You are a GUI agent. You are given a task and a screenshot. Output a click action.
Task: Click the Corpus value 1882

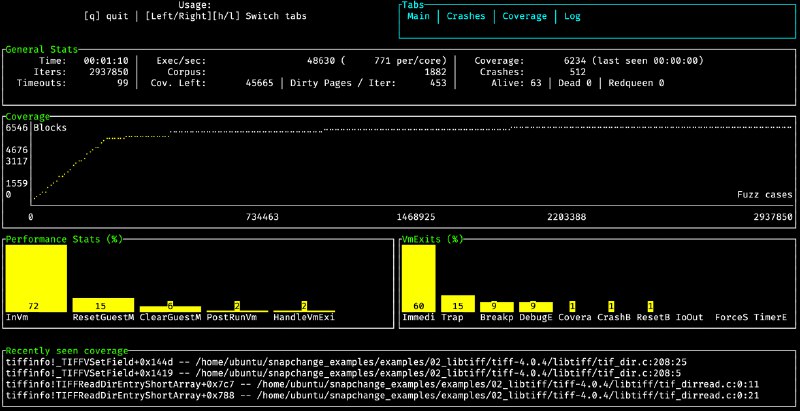coord(435,72)
